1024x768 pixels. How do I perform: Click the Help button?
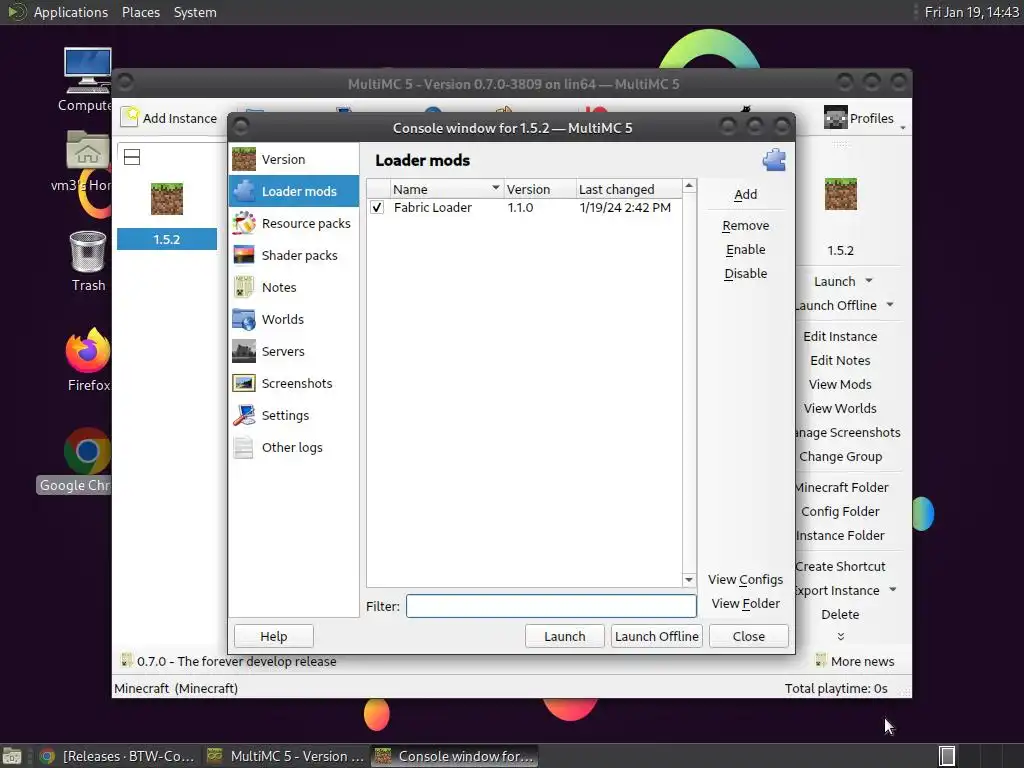(x=274, y=636)
